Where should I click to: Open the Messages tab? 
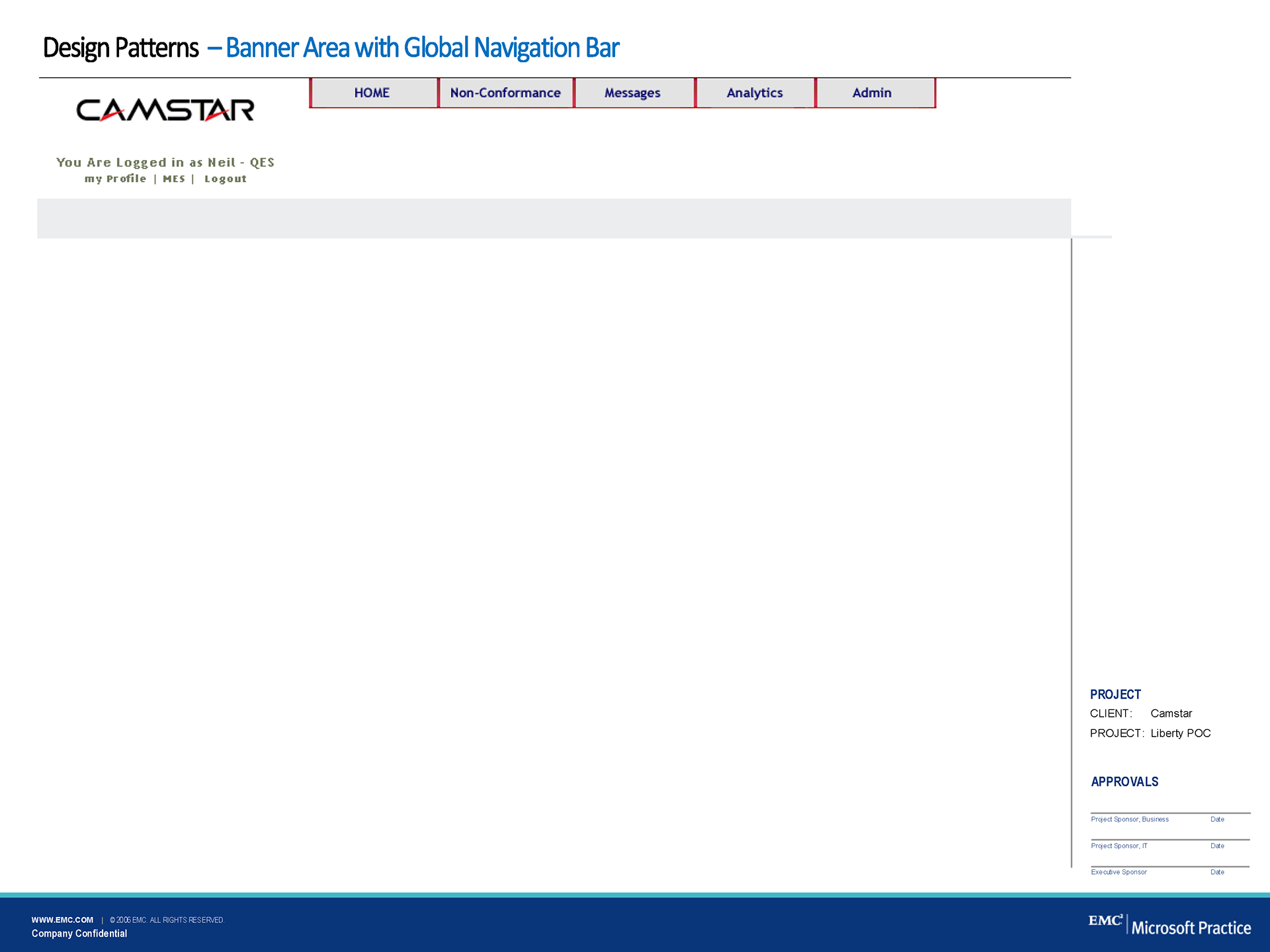(632, 93)
